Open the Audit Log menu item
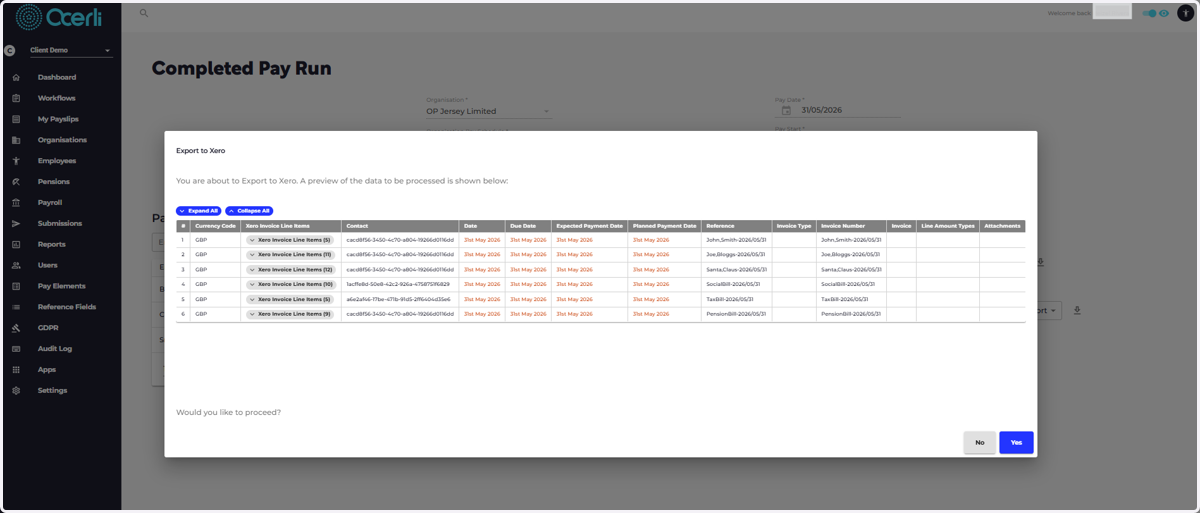The image size is (1200, 513). pos(55,349)
